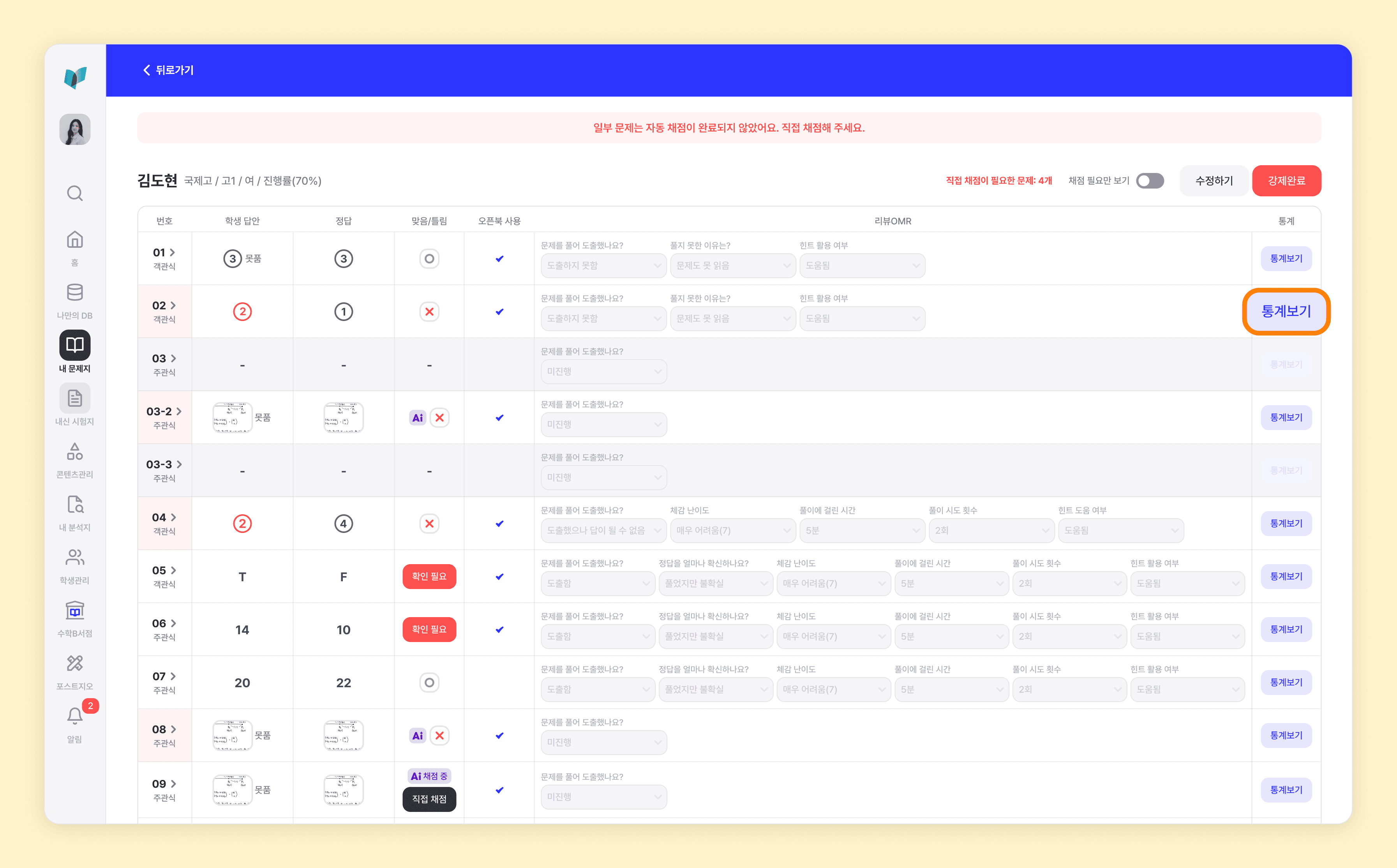1397x868 pixels.
Task: Go to the 홈 house icon
Action: tap(75, 239)
